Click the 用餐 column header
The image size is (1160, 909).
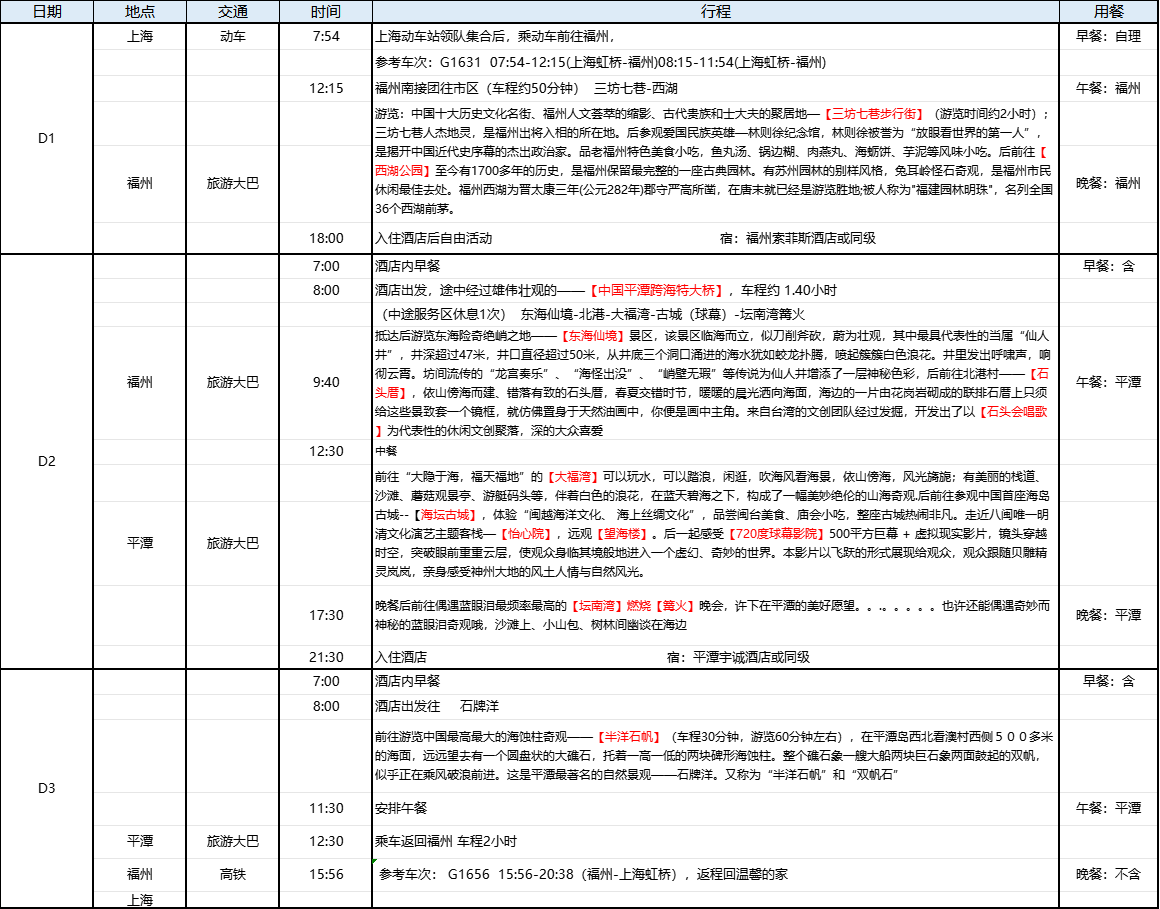[1108, 12]
